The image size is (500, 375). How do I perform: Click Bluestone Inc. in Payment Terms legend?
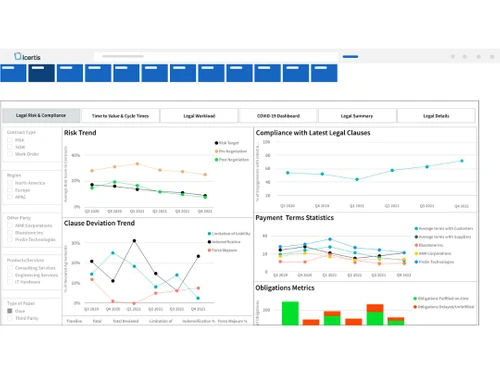(429, 245)
